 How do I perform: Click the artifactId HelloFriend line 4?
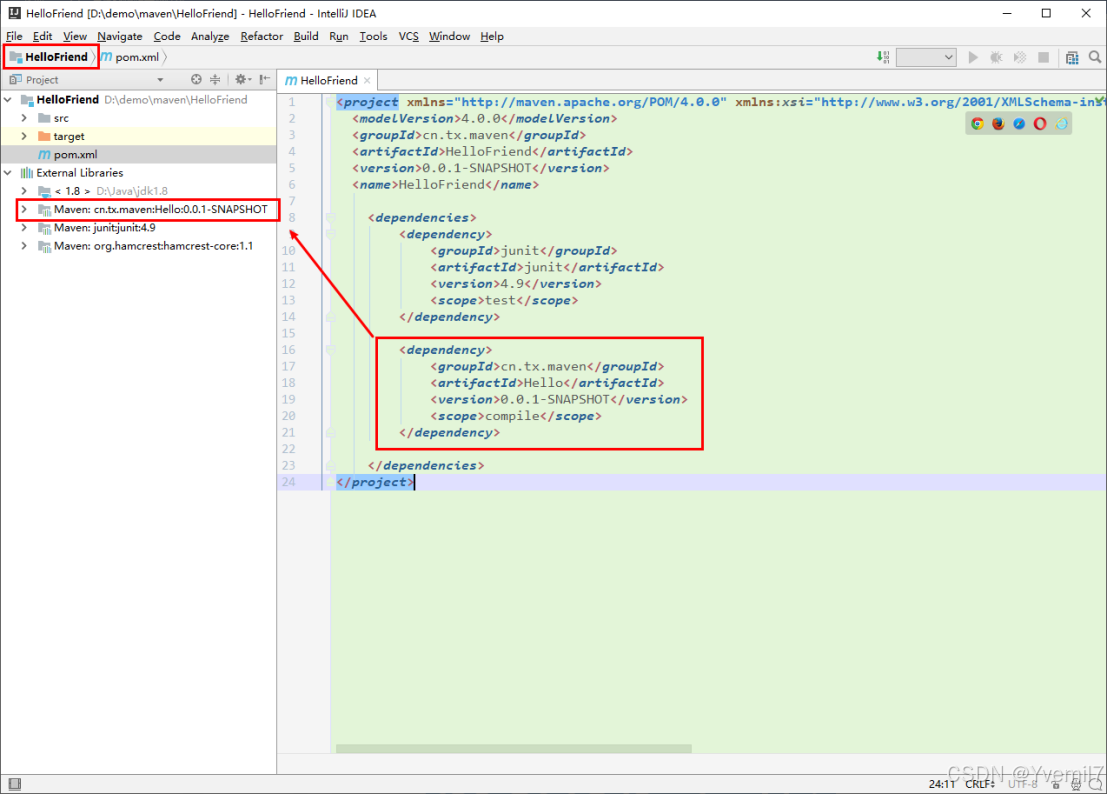(493, 151)
